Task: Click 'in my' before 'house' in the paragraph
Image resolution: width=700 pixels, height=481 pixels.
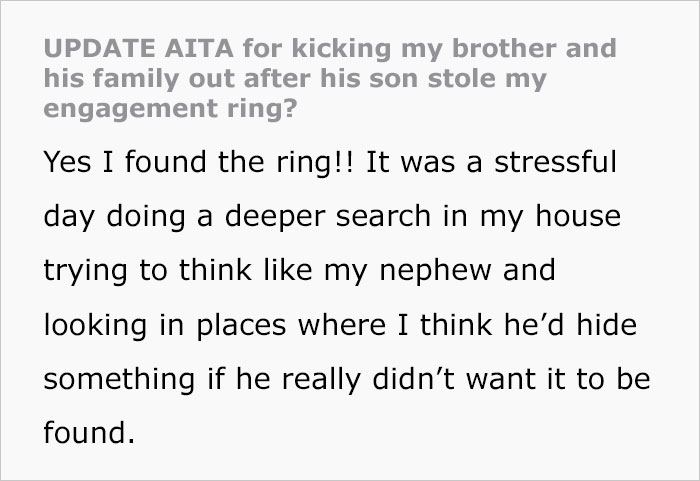Action: [x=480, y=217]
